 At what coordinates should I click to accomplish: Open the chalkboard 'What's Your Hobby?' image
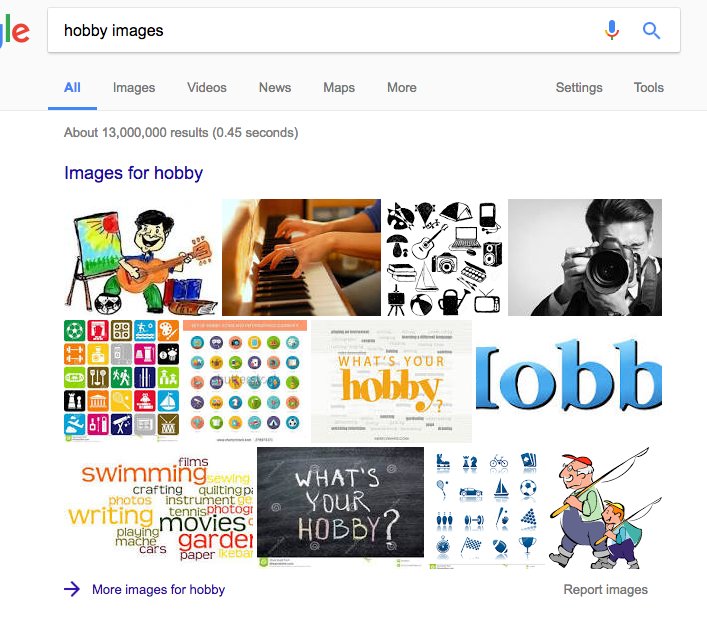click(x=340, y=507)
